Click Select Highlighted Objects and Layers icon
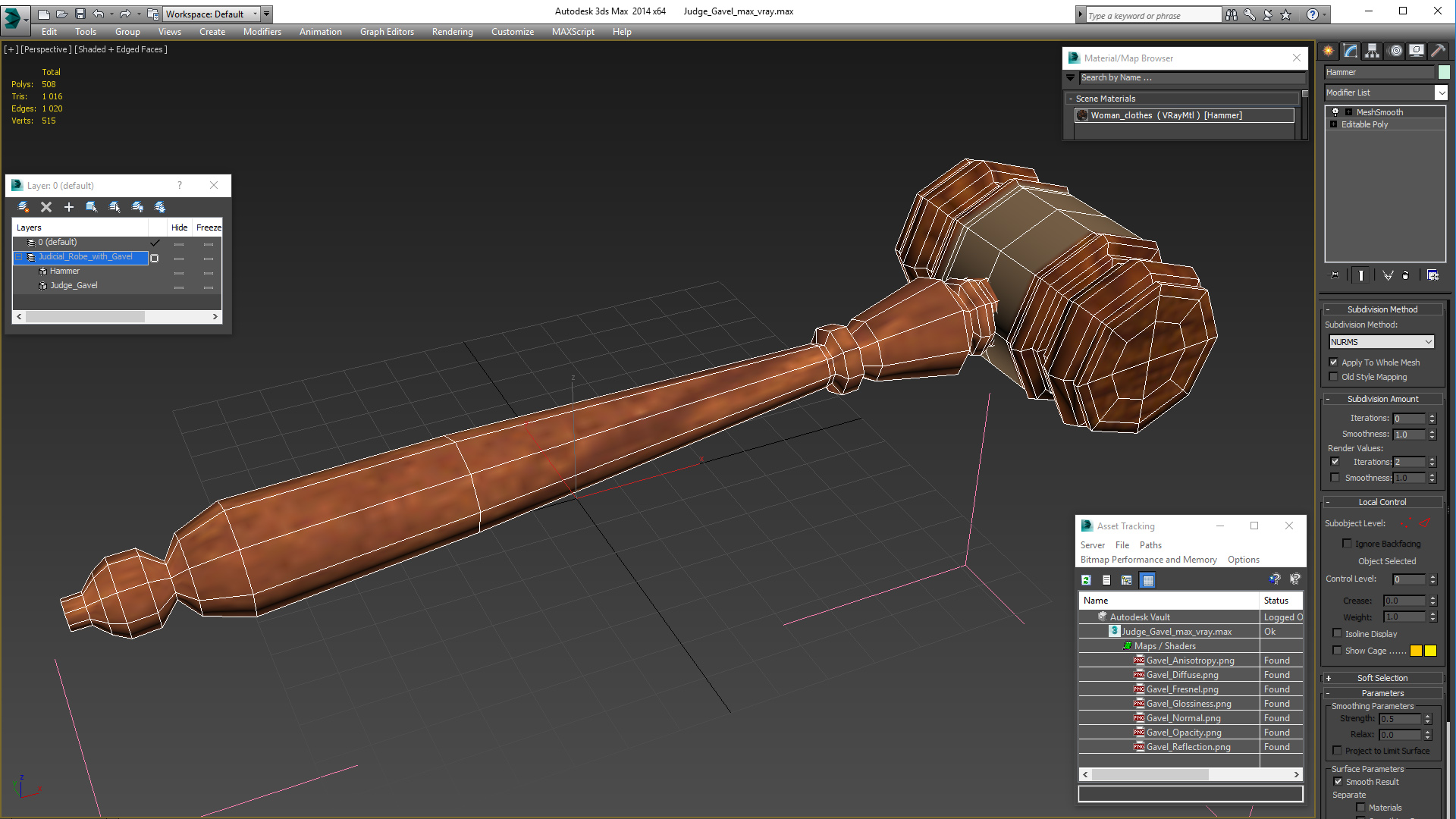Viewport: 1456px width, 819px height. tap(92, 207)
